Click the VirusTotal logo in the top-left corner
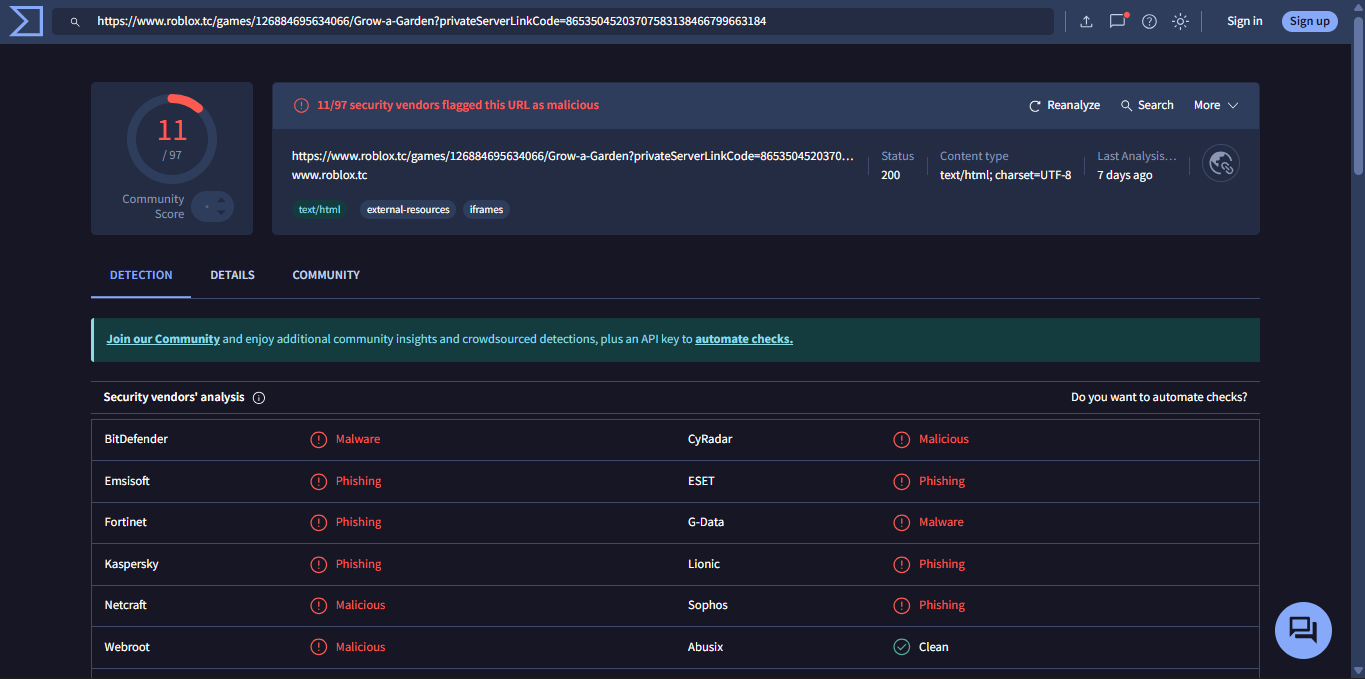The image size is (1365, 679). (25, 20)
